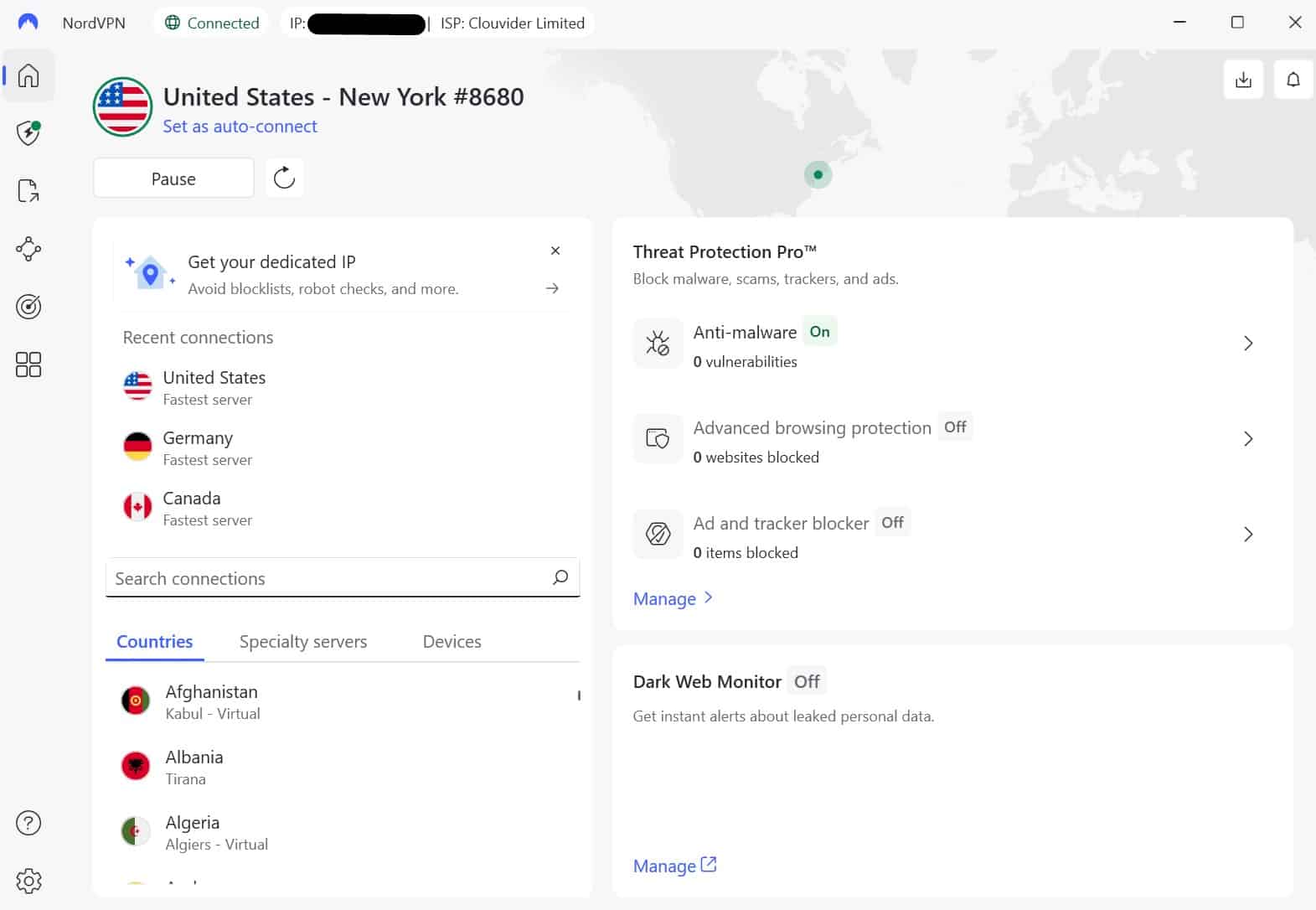Click the Afghanistan flag icon
This screenshot has height=910, width=1316.
[136, 701]
